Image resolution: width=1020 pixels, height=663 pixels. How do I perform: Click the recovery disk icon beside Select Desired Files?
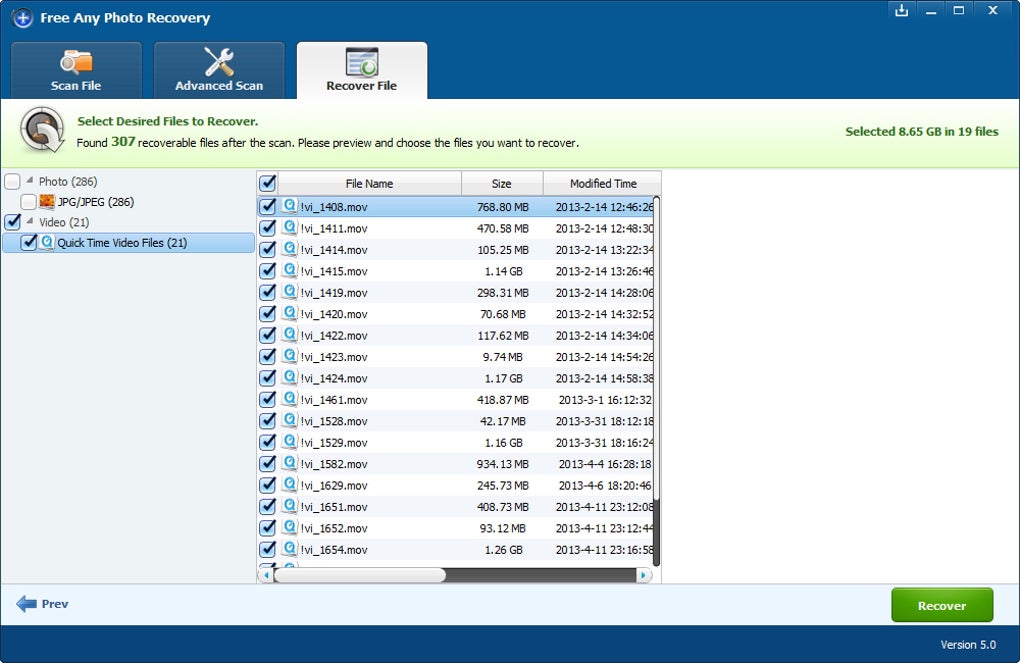pos(42,129)
